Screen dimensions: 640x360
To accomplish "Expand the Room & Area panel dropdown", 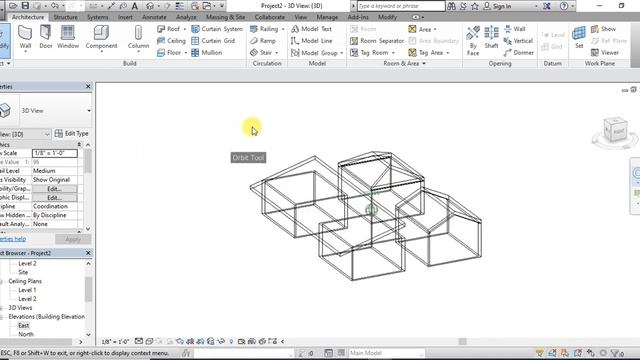I will (424, 64).
